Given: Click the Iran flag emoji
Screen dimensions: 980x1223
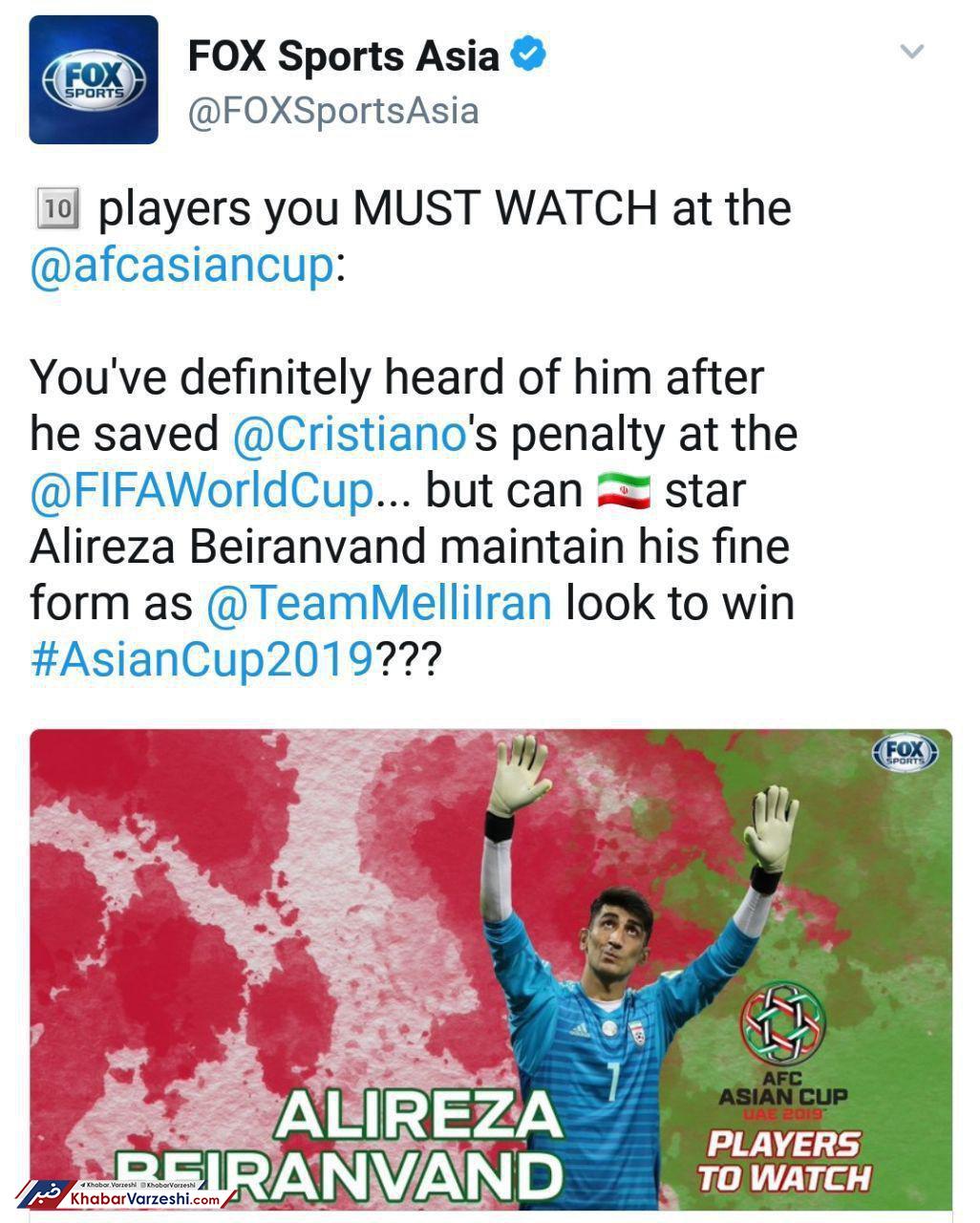Looking at the screenshot, I should click(x=624, y=491).
